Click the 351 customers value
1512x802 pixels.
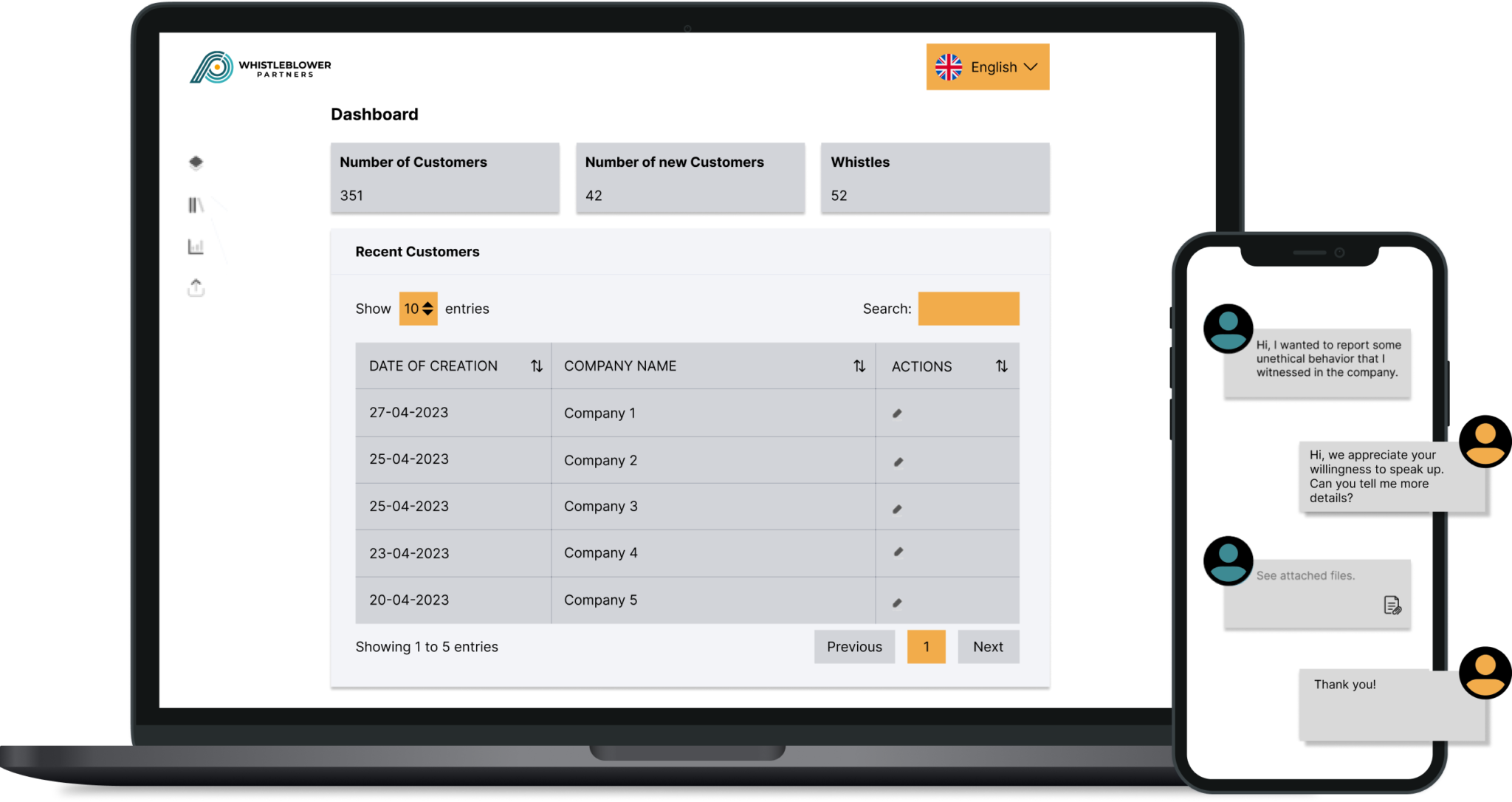(x=351, y=196)
